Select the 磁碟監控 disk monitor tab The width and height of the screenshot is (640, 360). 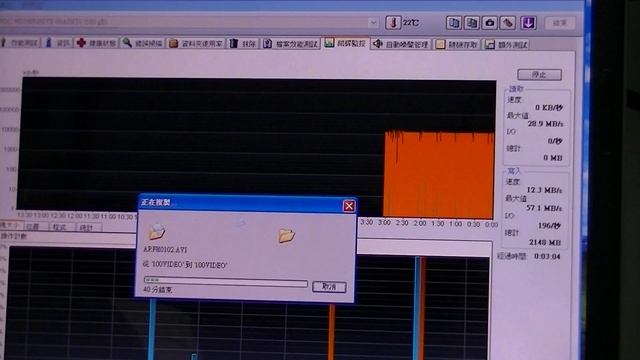[346, 43]
